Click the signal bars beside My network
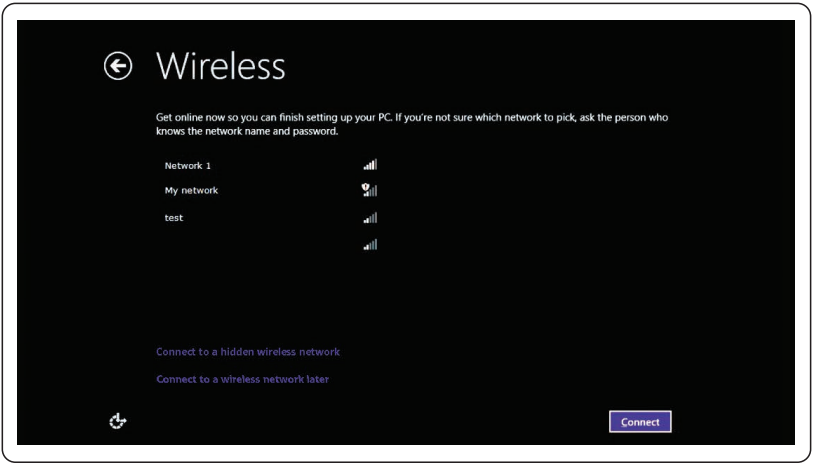Image resolution: width=815 pixels, height=466 pixels. pos(372,191)
